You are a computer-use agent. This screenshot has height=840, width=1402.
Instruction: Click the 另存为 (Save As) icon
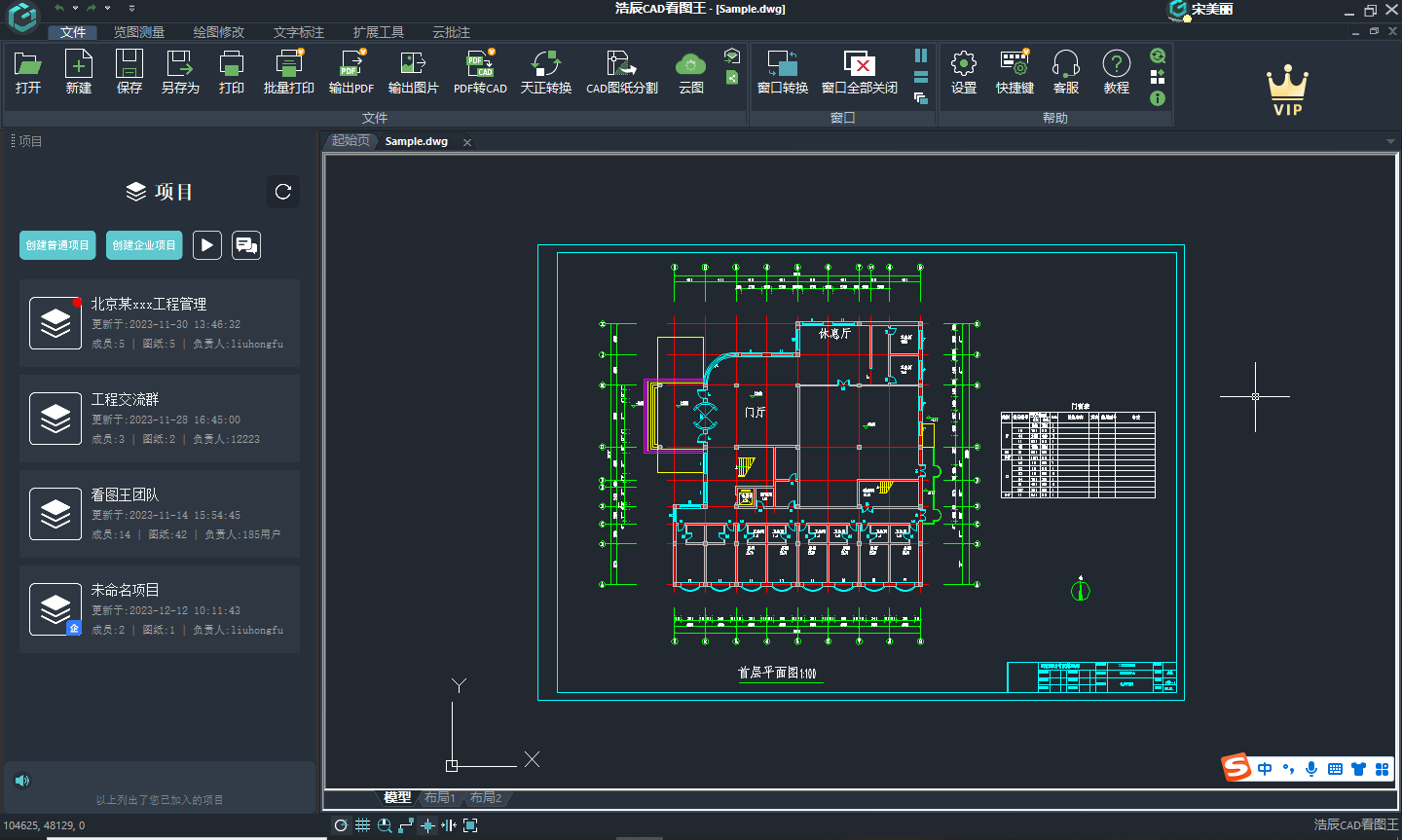[x=180, y=72]
